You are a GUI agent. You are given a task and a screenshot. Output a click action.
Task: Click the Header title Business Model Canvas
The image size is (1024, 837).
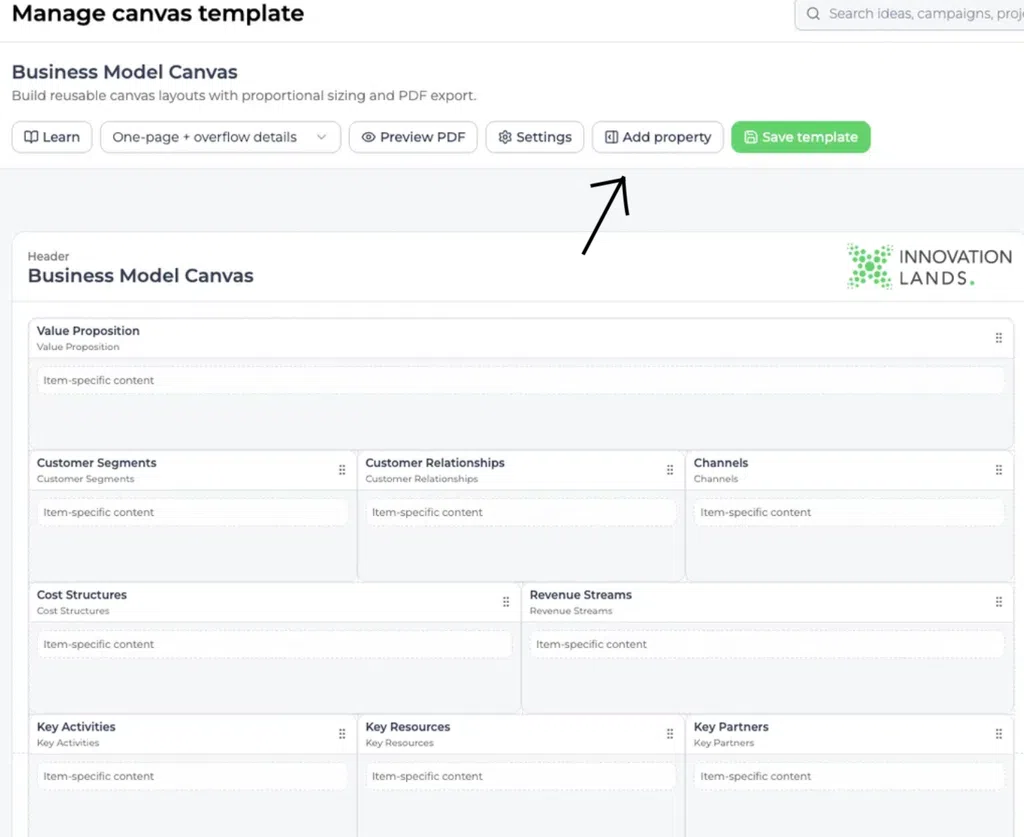click(x=140, y=276)
